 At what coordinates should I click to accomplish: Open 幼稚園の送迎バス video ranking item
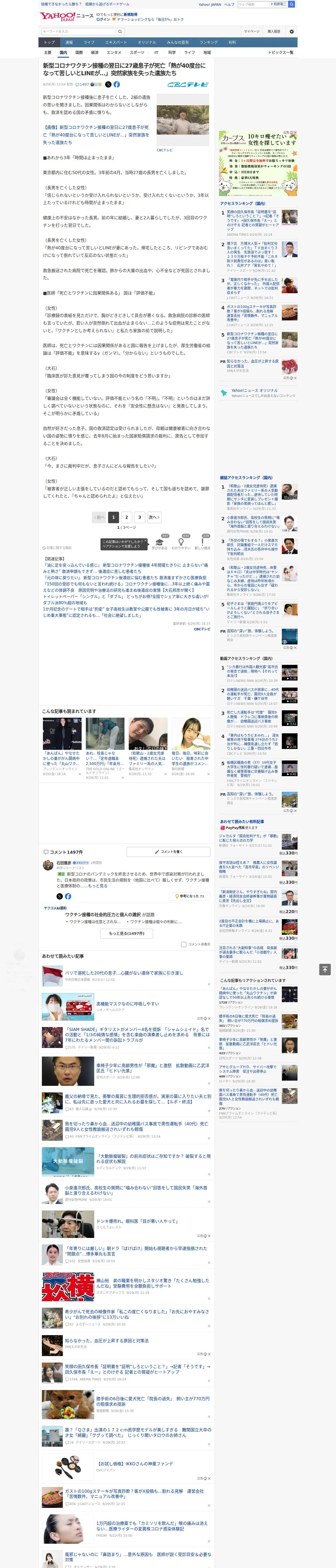pos(253,694)
